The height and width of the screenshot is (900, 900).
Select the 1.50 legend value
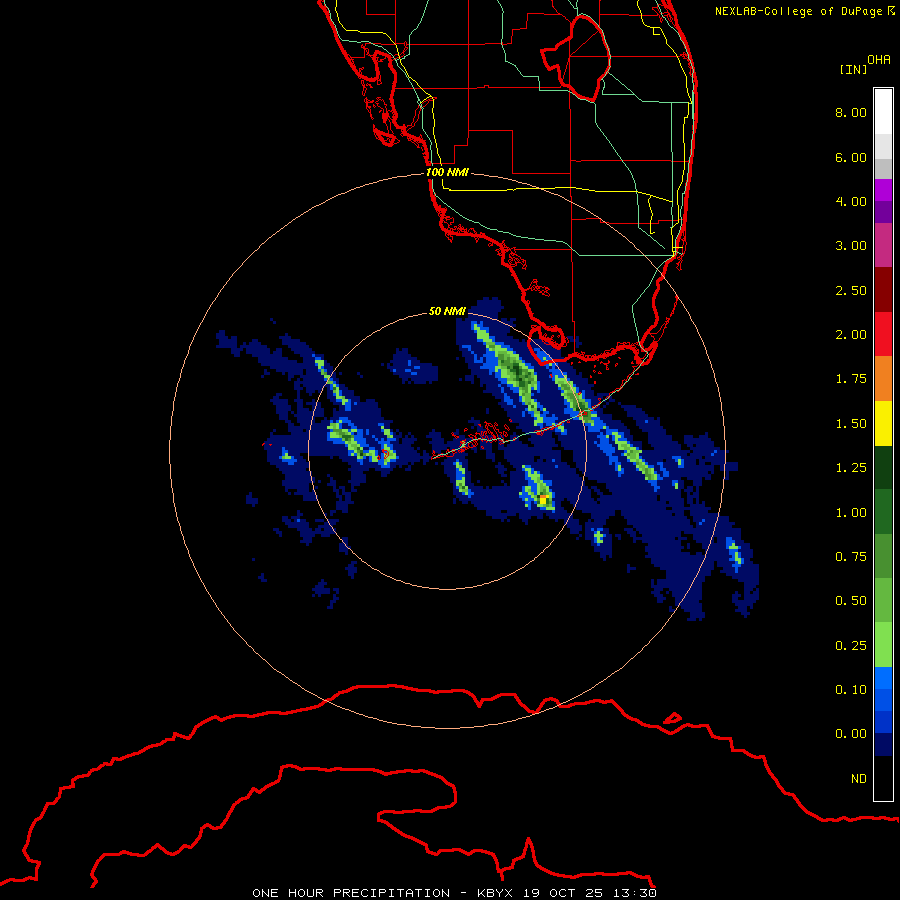pos(851,424)
